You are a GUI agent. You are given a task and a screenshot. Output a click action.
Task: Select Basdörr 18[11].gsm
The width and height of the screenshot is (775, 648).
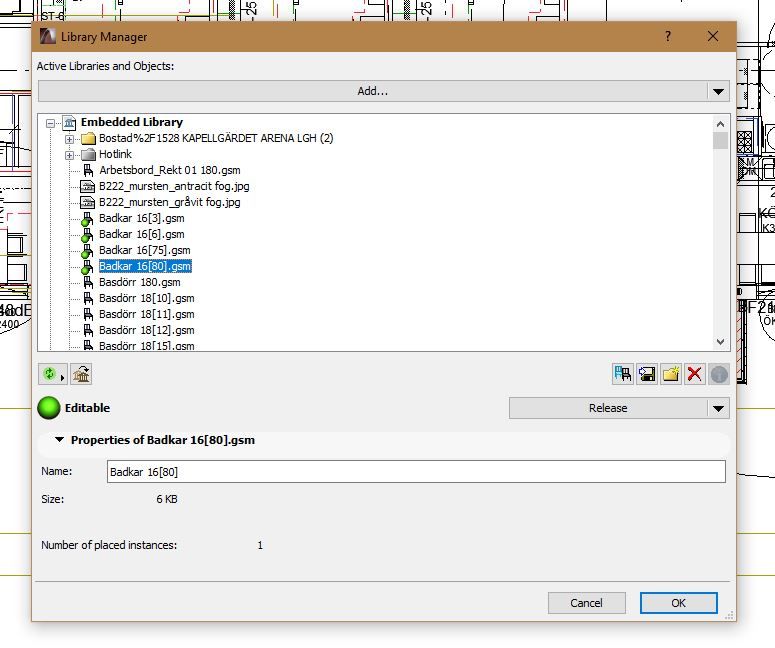[146, 314]
